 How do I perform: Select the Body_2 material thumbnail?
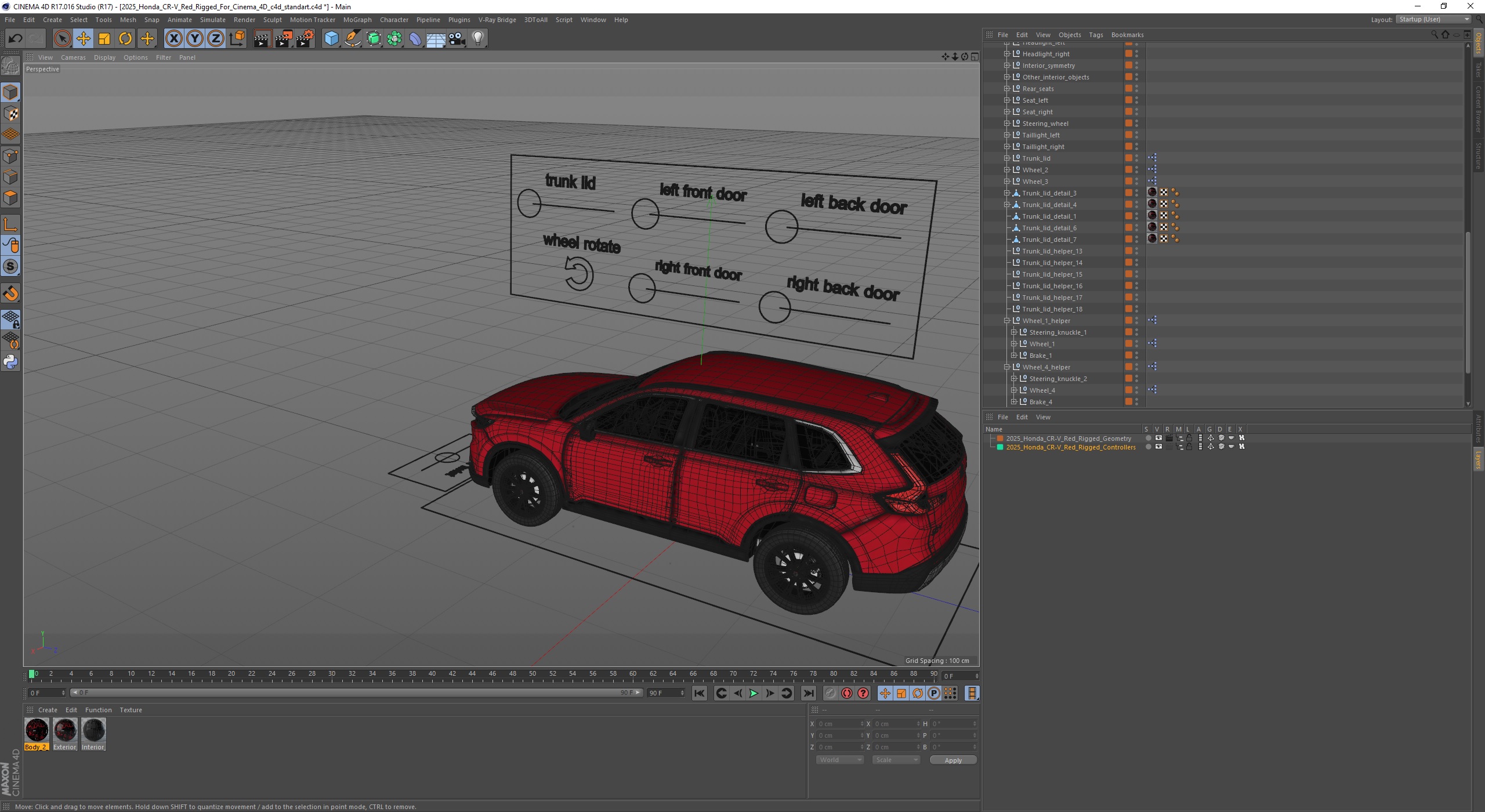pos(37,730)
